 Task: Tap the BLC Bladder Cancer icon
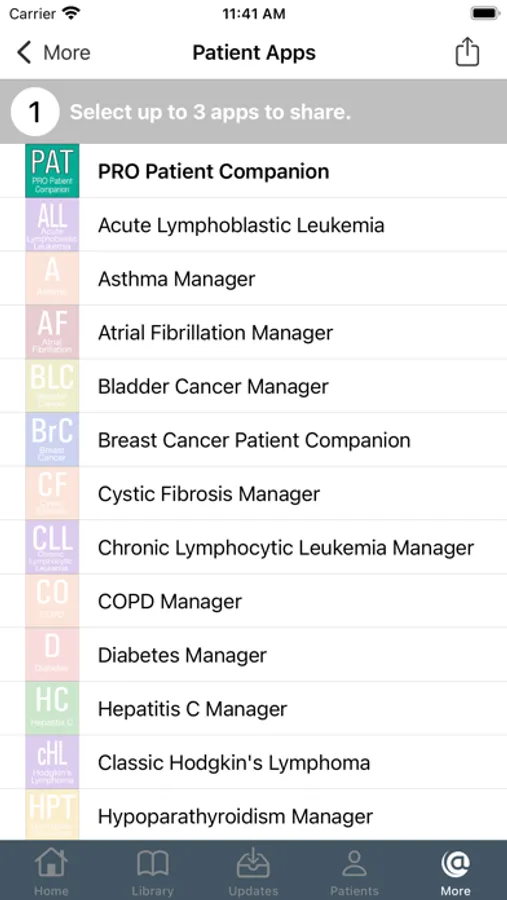[x=52, y=386]
